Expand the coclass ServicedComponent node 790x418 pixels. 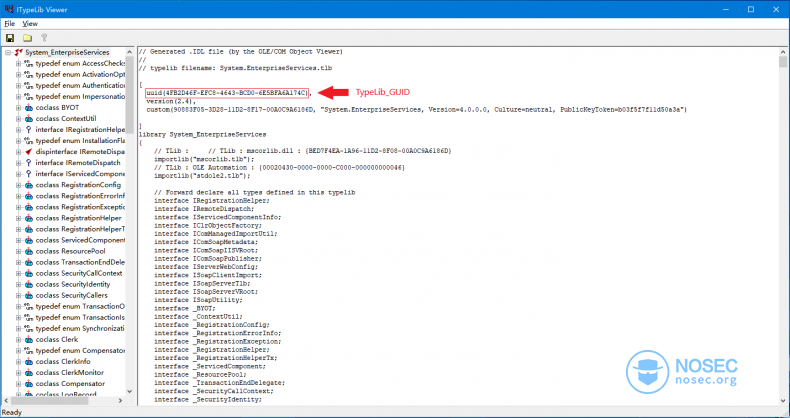pos(18,240)
